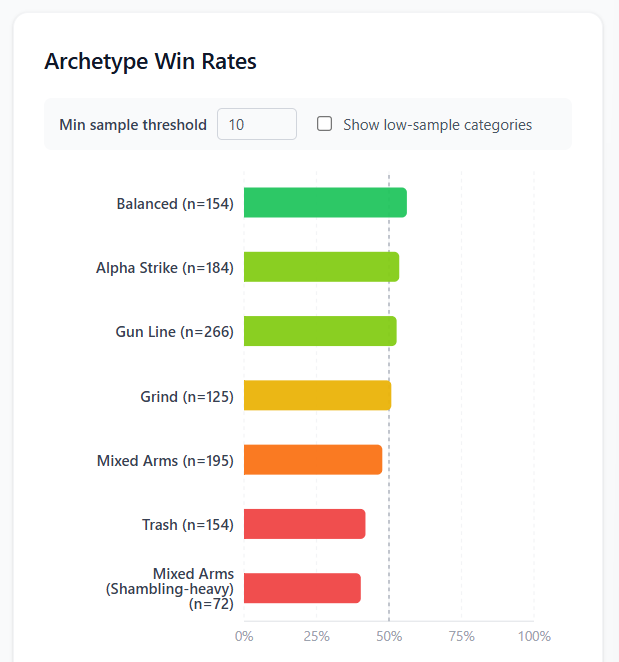Click the Balanced (n=154) label
Screen dimensions: 619x662
[x=175, y=204]
